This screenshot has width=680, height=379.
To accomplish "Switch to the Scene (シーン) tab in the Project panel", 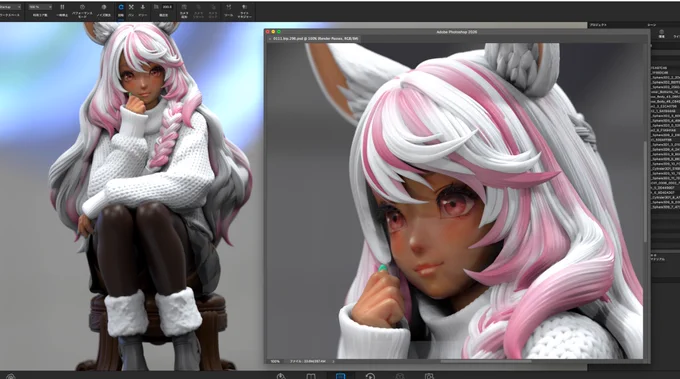I will point(652,25).
